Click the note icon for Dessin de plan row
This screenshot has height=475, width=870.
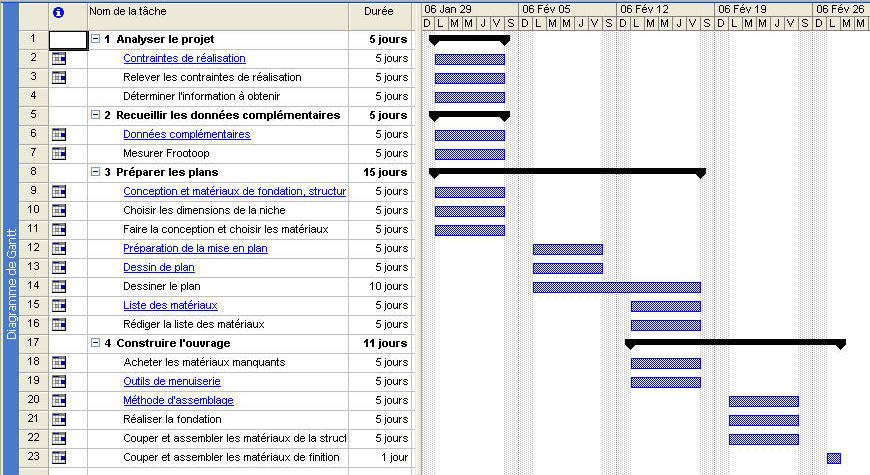pyautogui.click(x=59, y=267)
